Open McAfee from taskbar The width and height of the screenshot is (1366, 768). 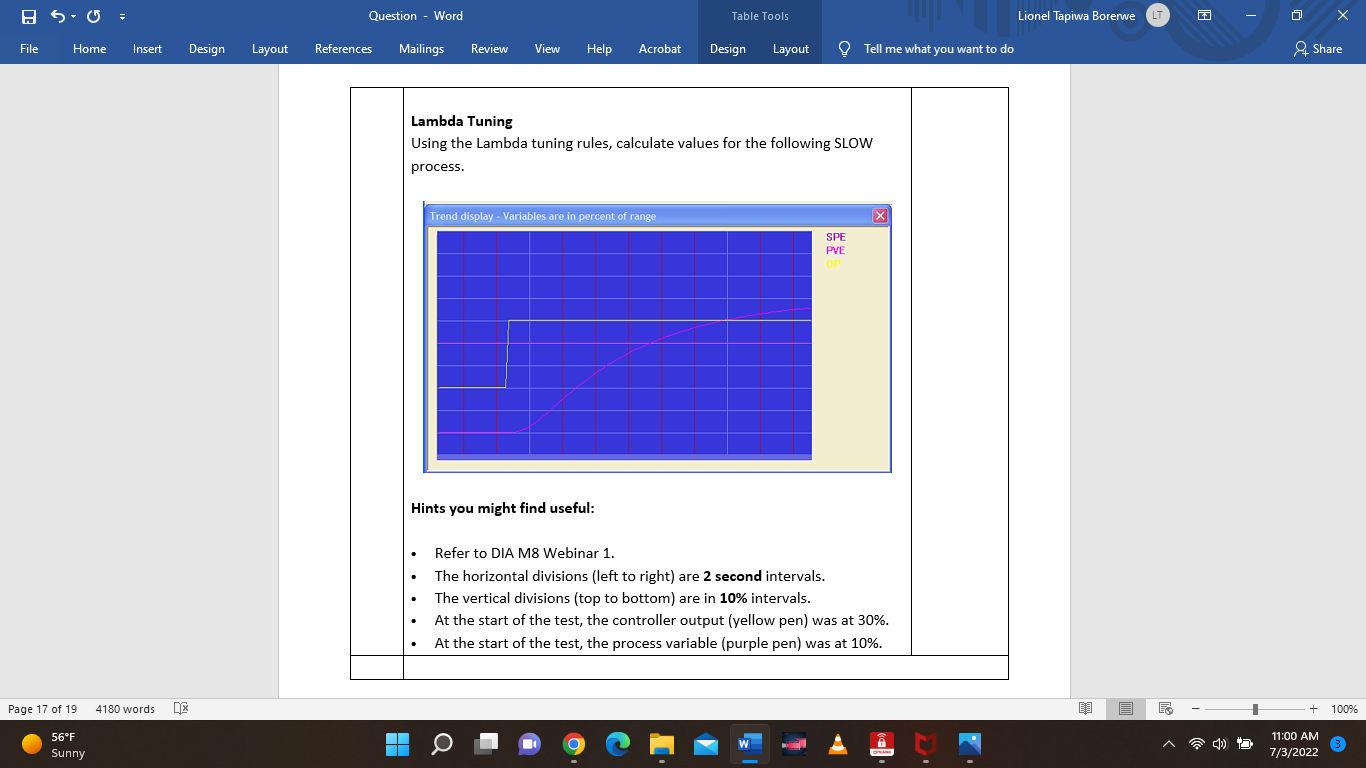[925, 744]
